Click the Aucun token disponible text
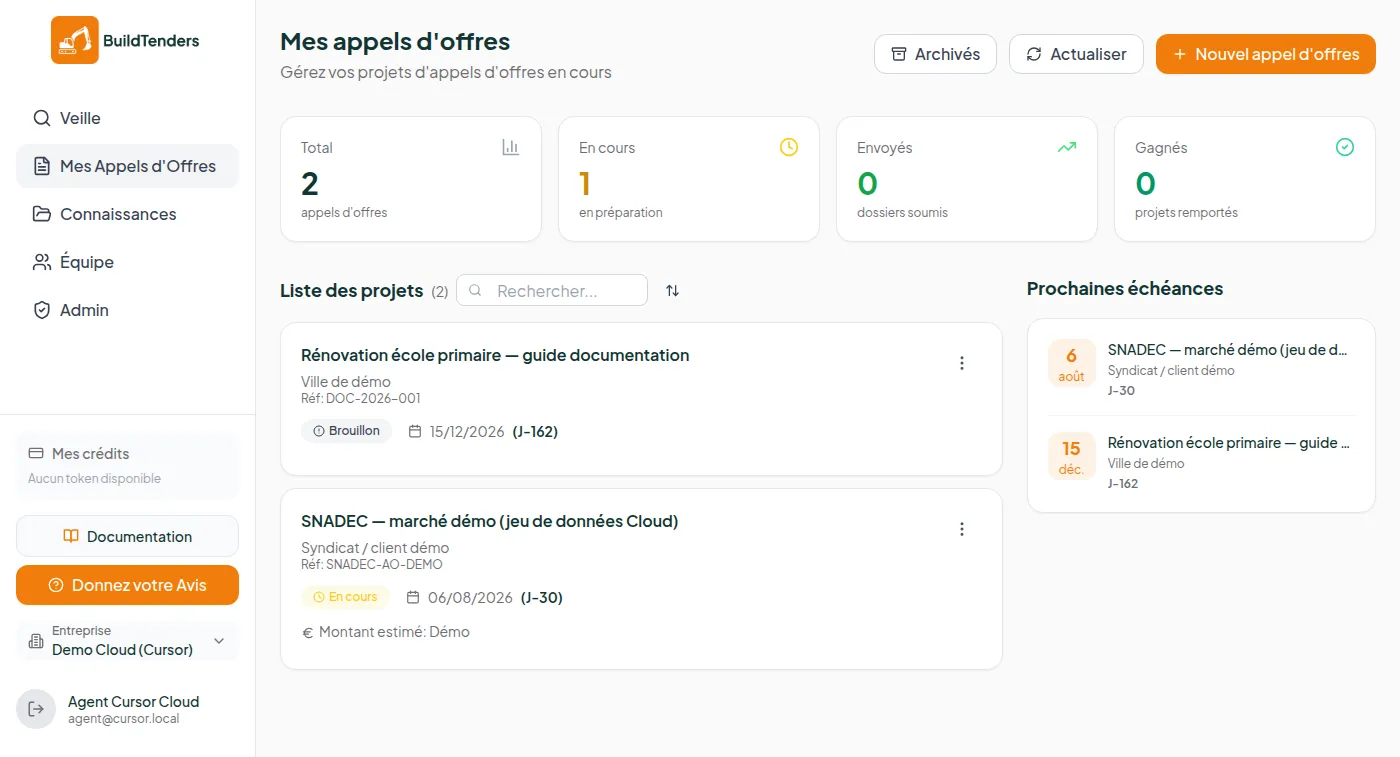This screenshot has width=1400, height=757. [x=94, y=478]
